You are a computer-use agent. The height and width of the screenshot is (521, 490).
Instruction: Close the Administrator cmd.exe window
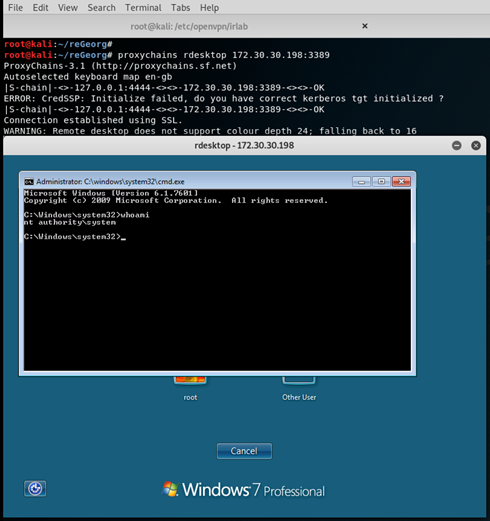(401, 182)
